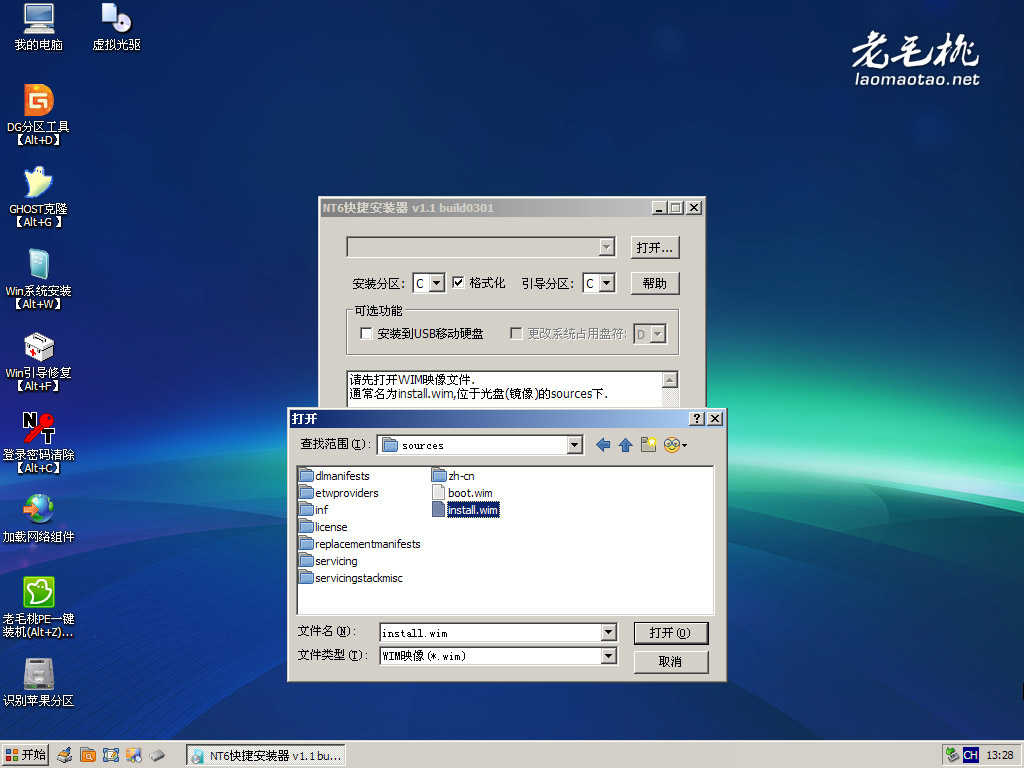Expand the 查找范围 sources location dropdown
The image size is (1024, 768).
pyautogui.click(x=574, y=445)
